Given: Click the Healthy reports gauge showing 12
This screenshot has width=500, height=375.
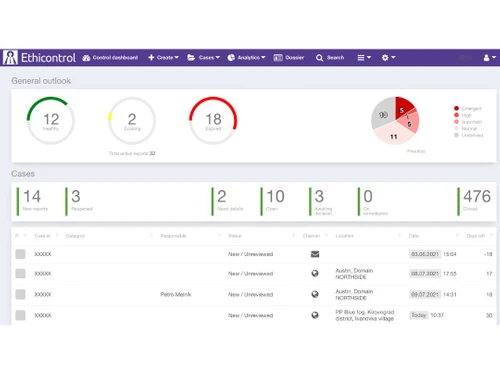Looking at the screenshot, I should click(51, 120).
